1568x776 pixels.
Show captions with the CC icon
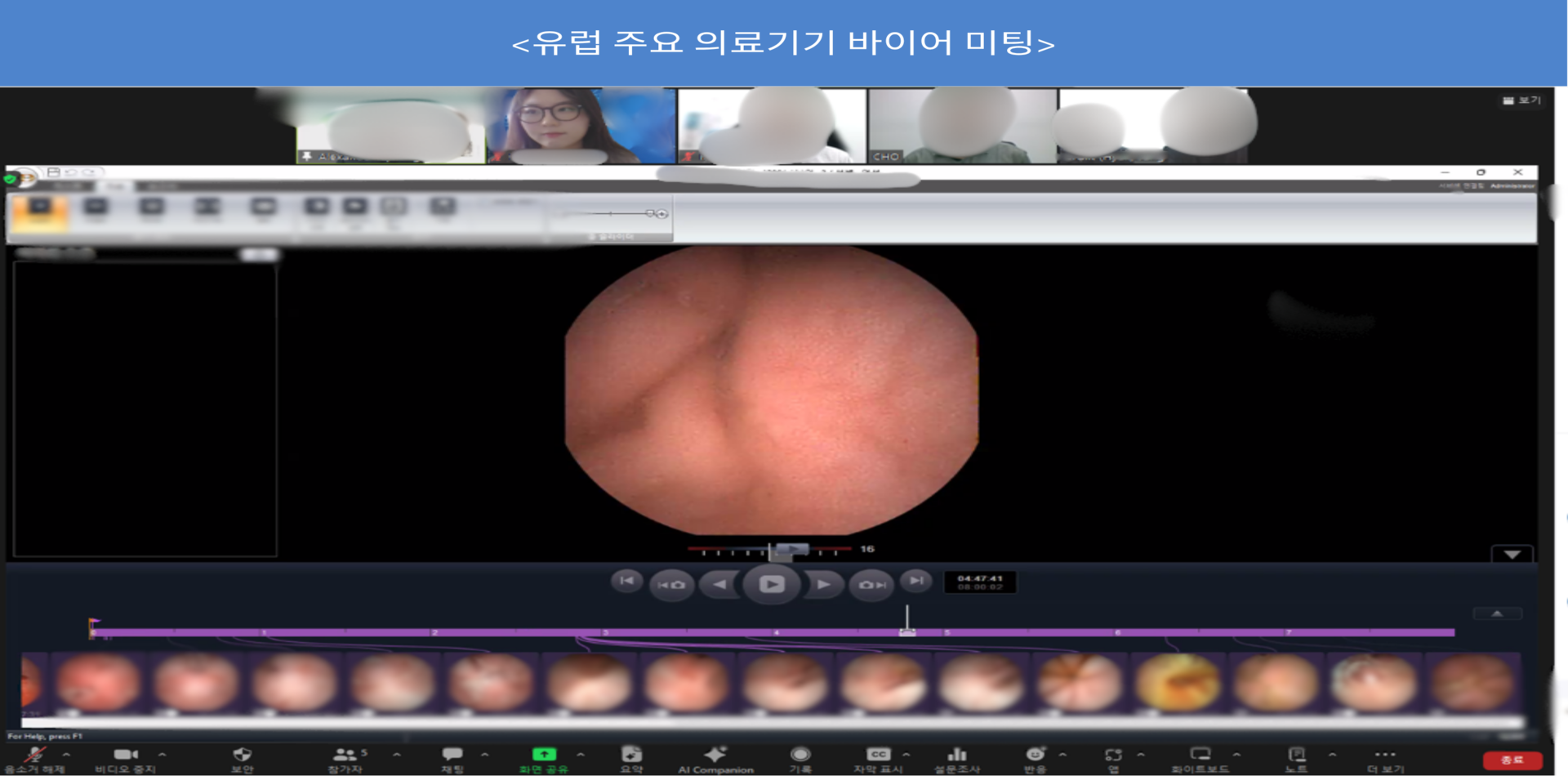coord(878,754)
